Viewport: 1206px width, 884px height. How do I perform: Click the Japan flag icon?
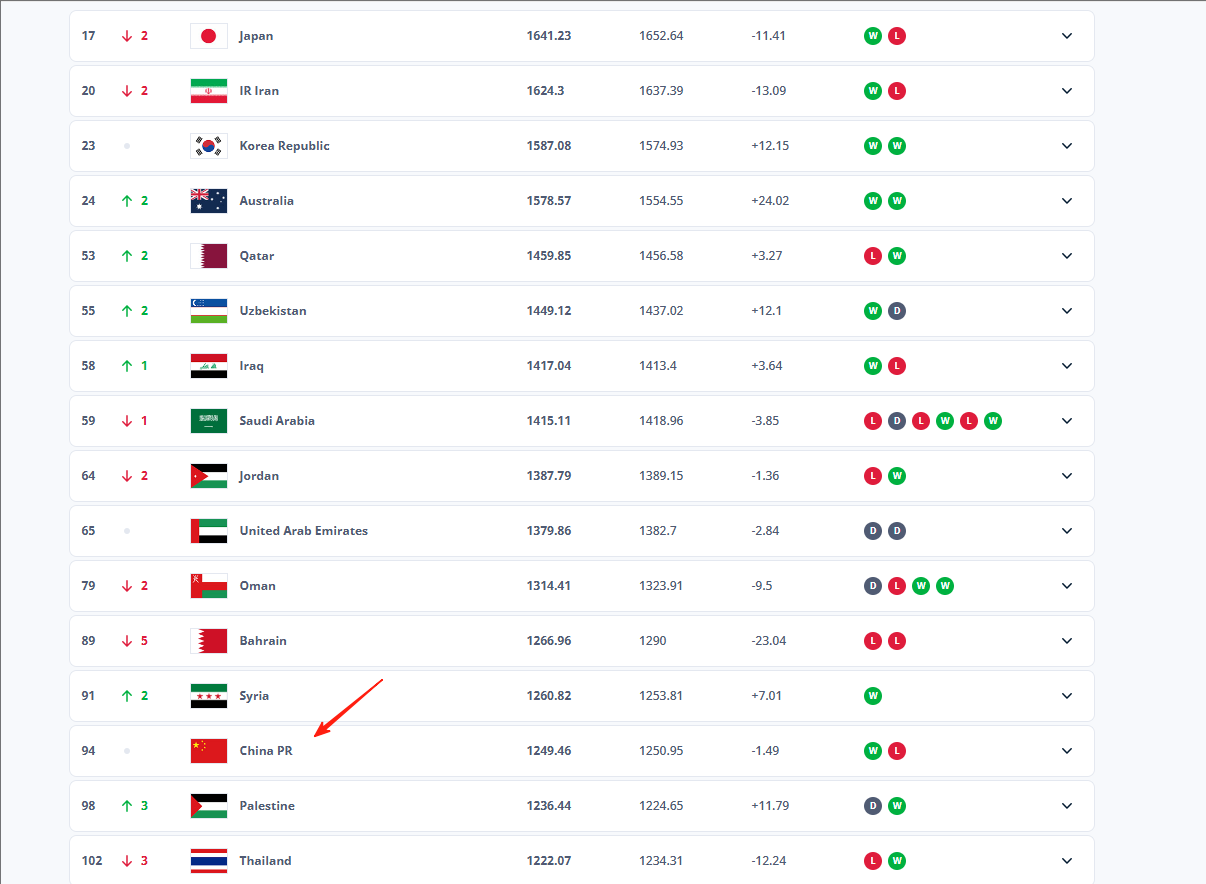[209, 36]
